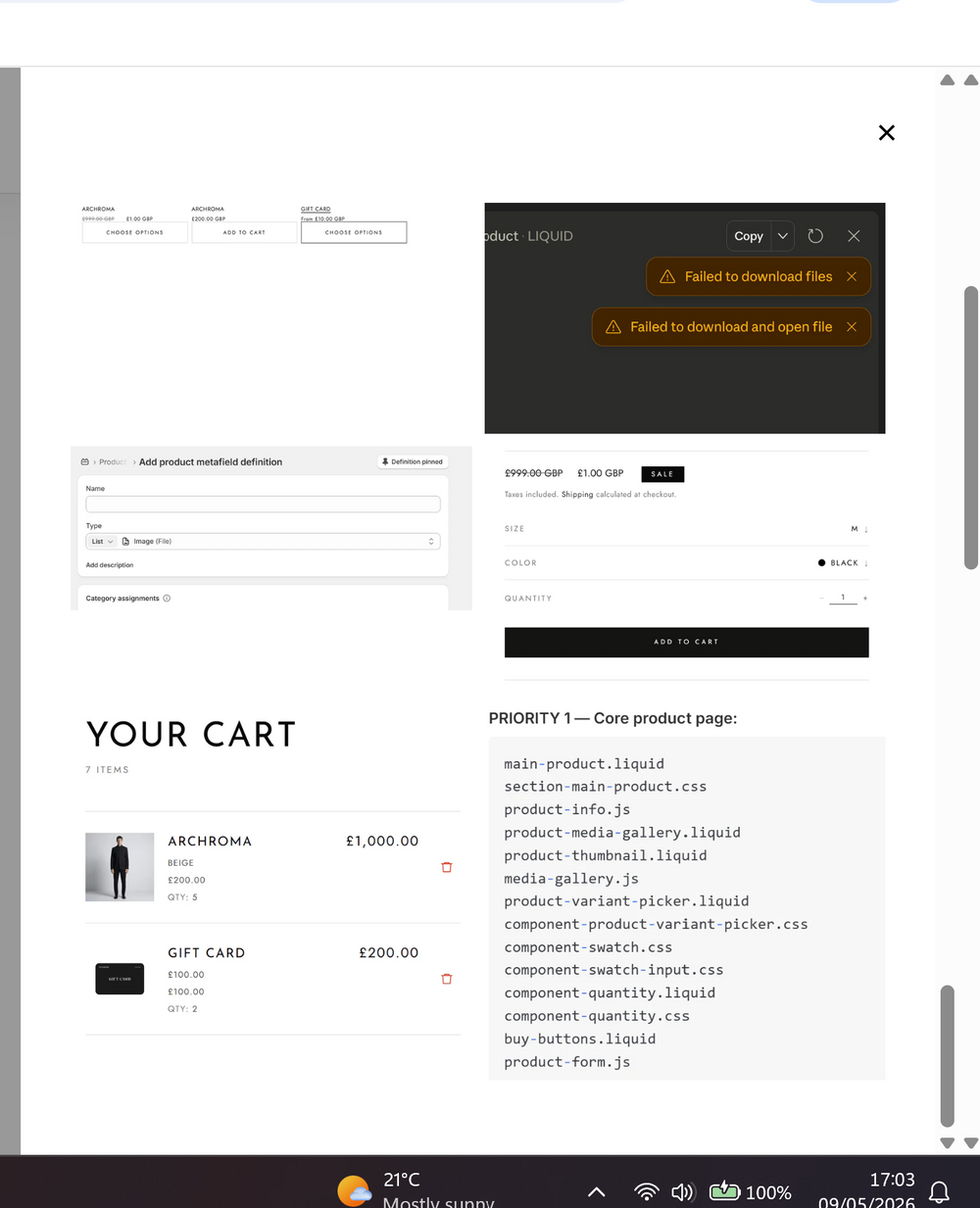This screenshot has width=980, height=1208.
Task: Click the volume speaker icon
Action: point(683,1192)
